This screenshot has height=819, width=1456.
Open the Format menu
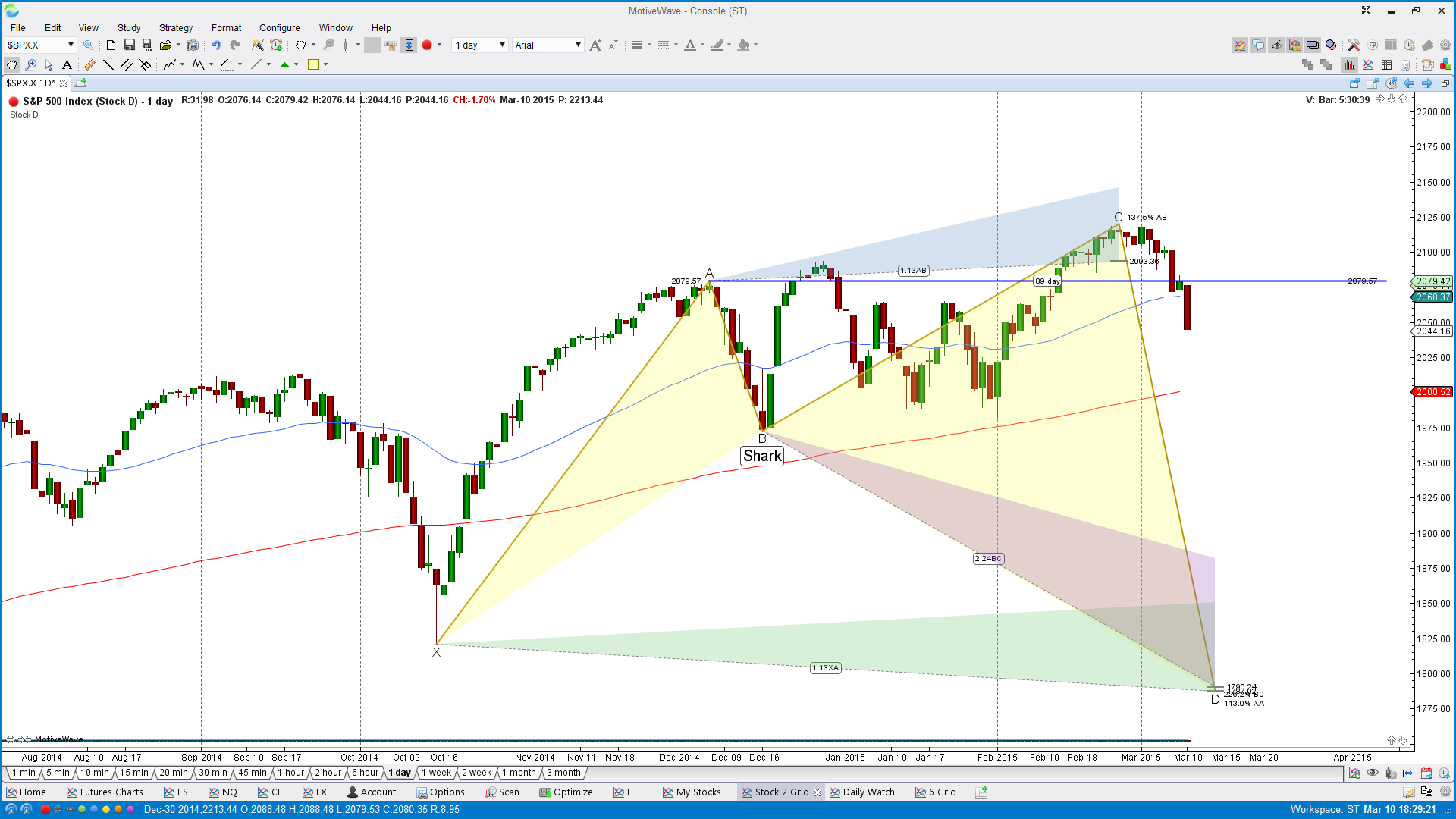click(x=226, y=28)
